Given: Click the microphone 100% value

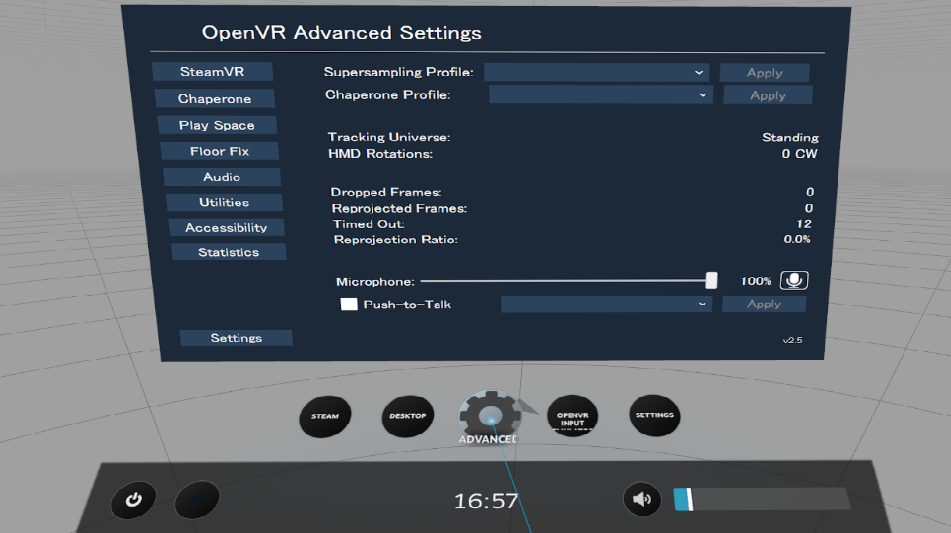Looking at the screenshot, I should 756,281.
